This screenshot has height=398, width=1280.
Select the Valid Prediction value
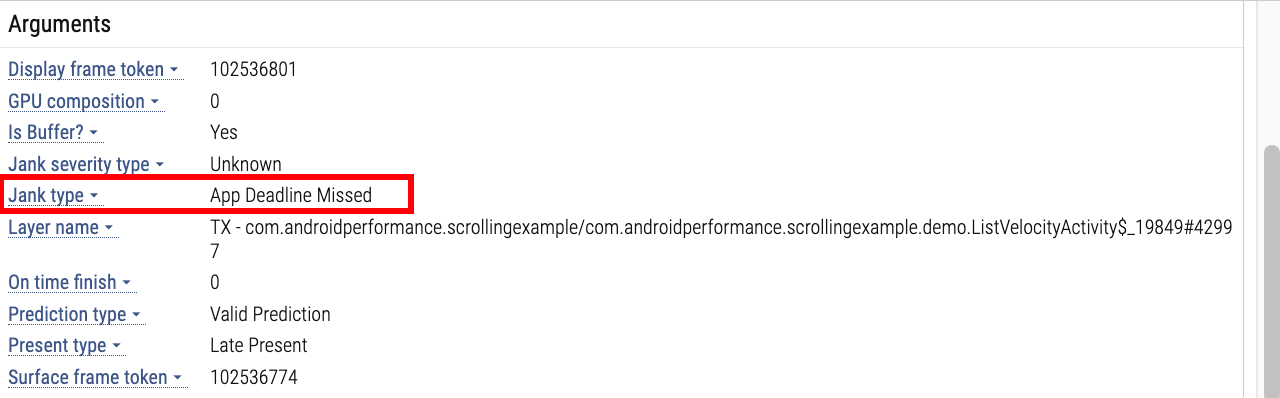pos(270,314)
